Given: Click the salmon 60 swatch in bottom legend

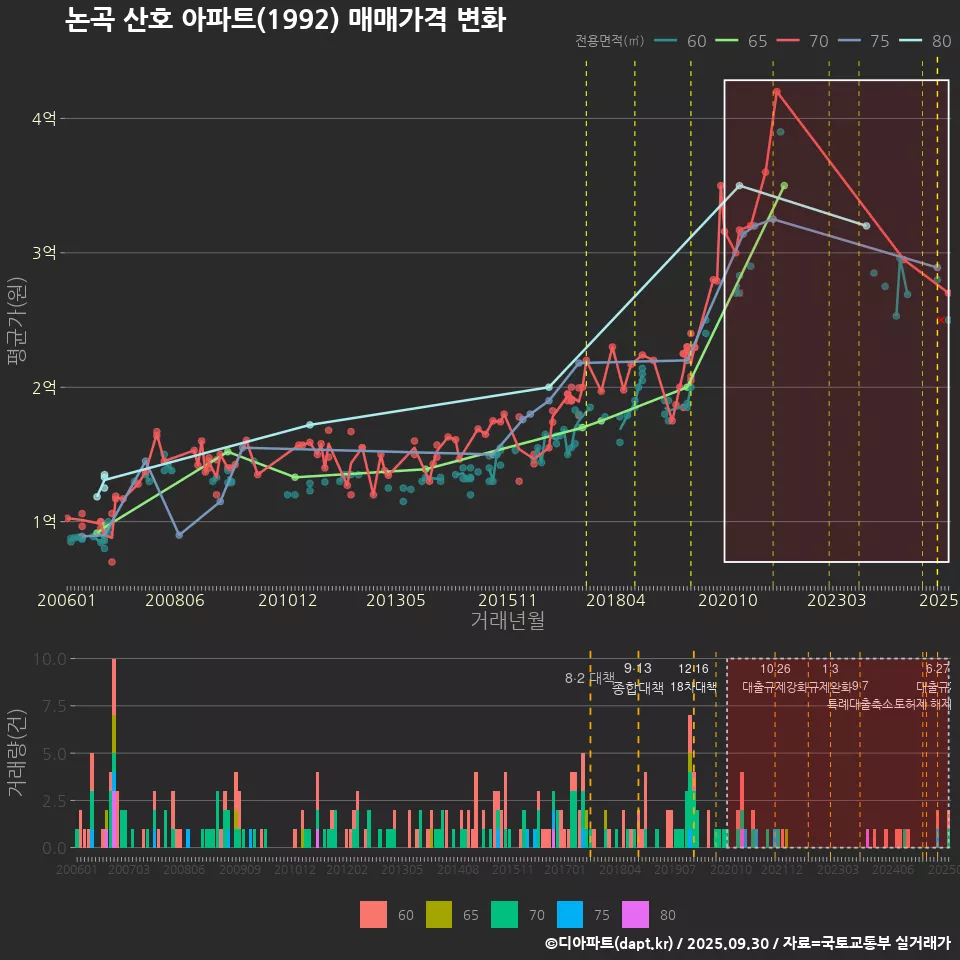Looking at the screenshot, I should [x=373, y=914].
